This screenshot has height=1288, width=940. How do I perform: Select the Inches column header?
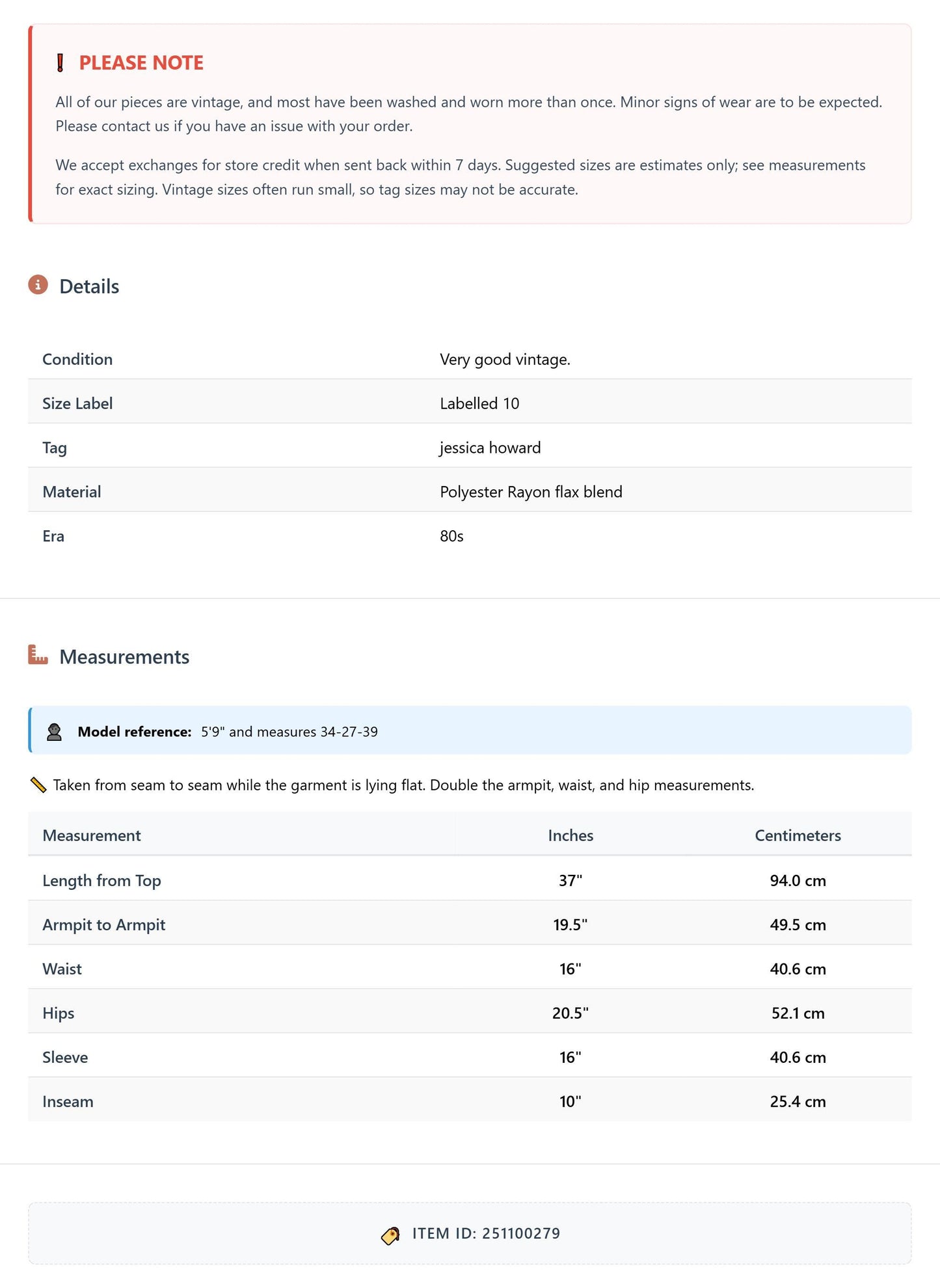click(571, 835)
